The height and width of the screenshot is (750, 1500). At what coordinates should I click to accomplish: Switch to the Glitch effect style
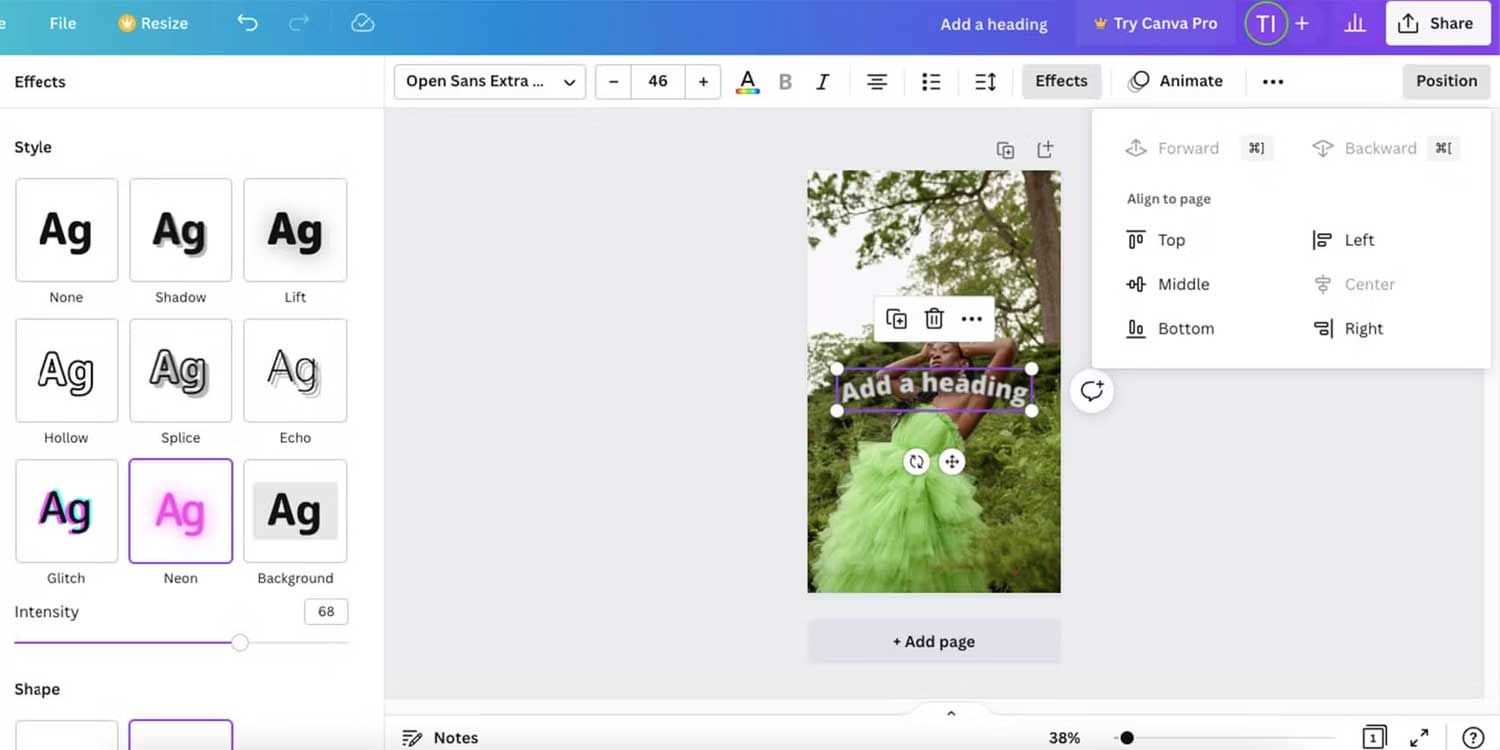coord(66,510)
